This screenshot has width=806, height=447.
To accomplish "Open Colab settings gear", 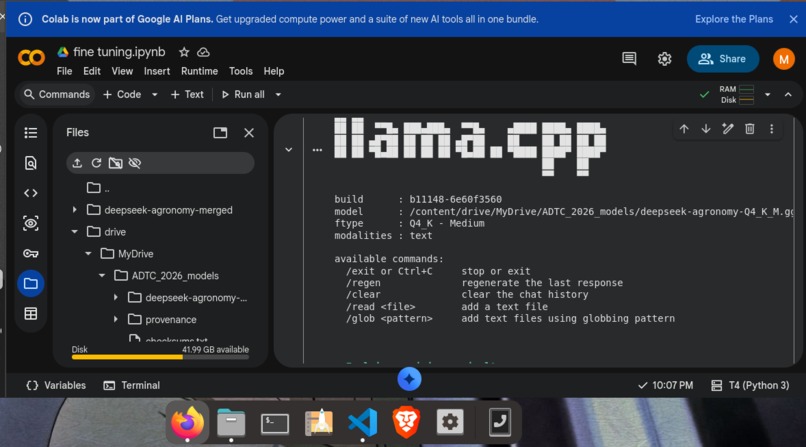I will point(664,59).
